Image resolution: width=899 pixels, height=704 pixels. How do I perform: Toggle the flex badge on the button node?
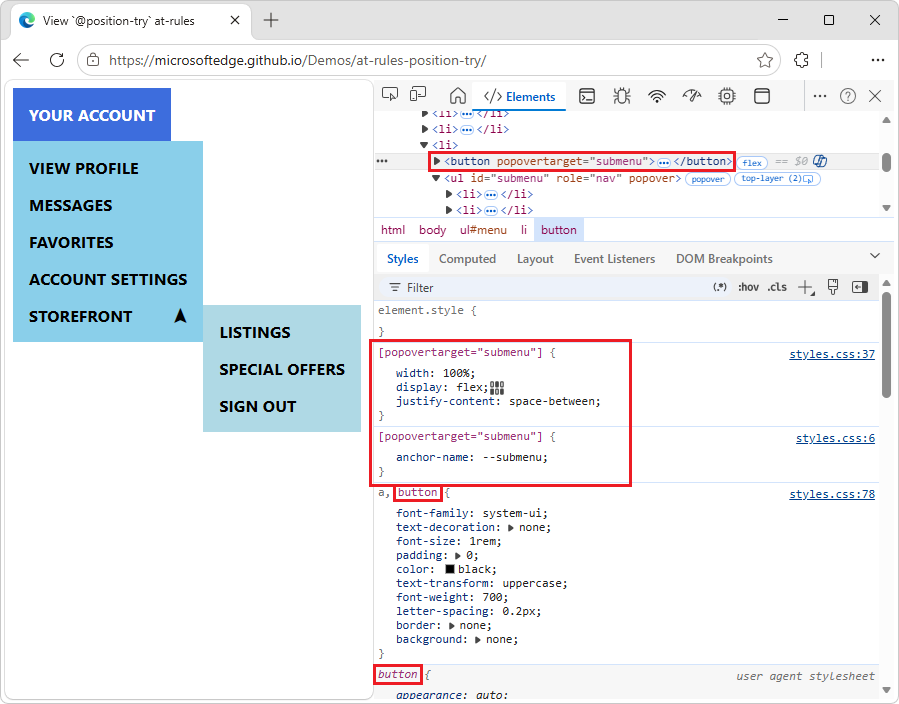(x=752, y=163)
